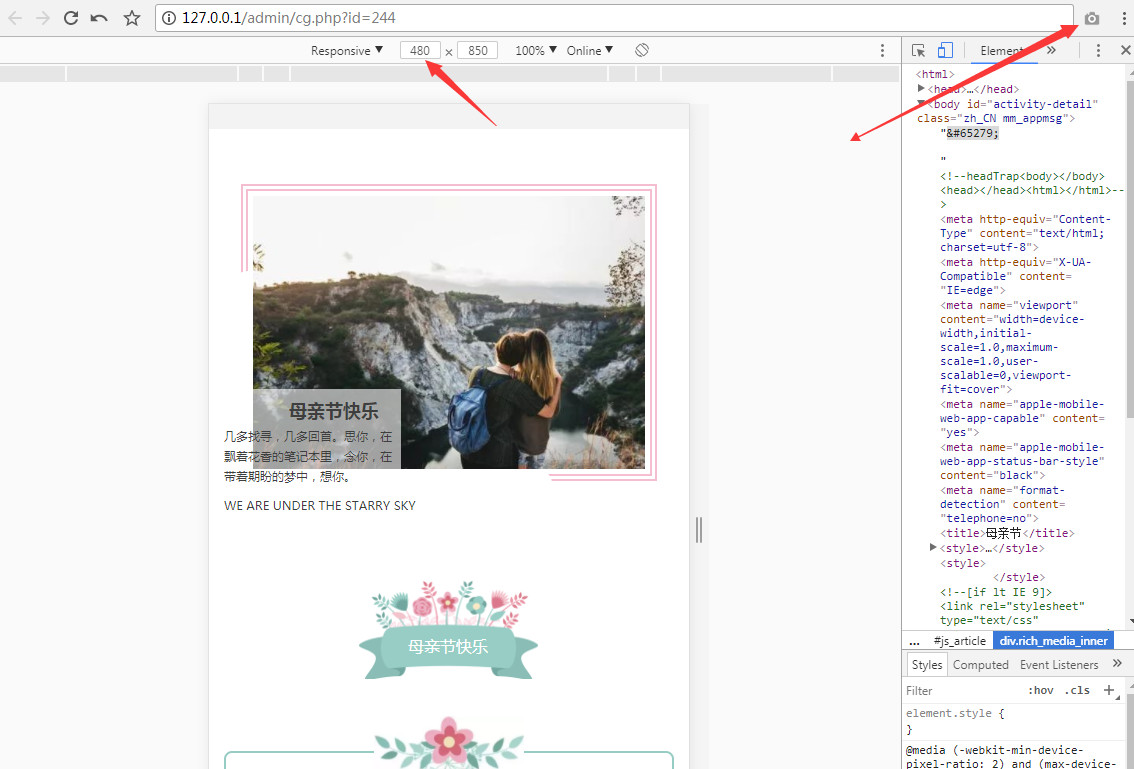The image size is (1134, 769).
Task: Select the X-UA-Compatible meta tag
Action: (x=1016, y=276)
